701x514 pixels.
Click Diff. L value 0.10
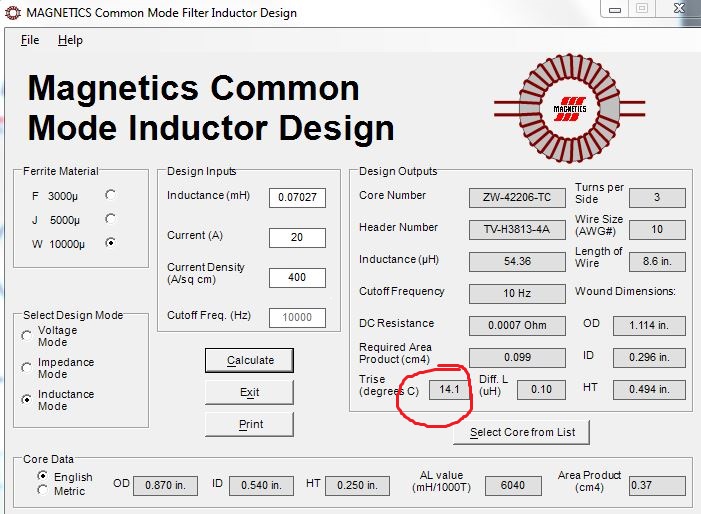coord(541,390)
